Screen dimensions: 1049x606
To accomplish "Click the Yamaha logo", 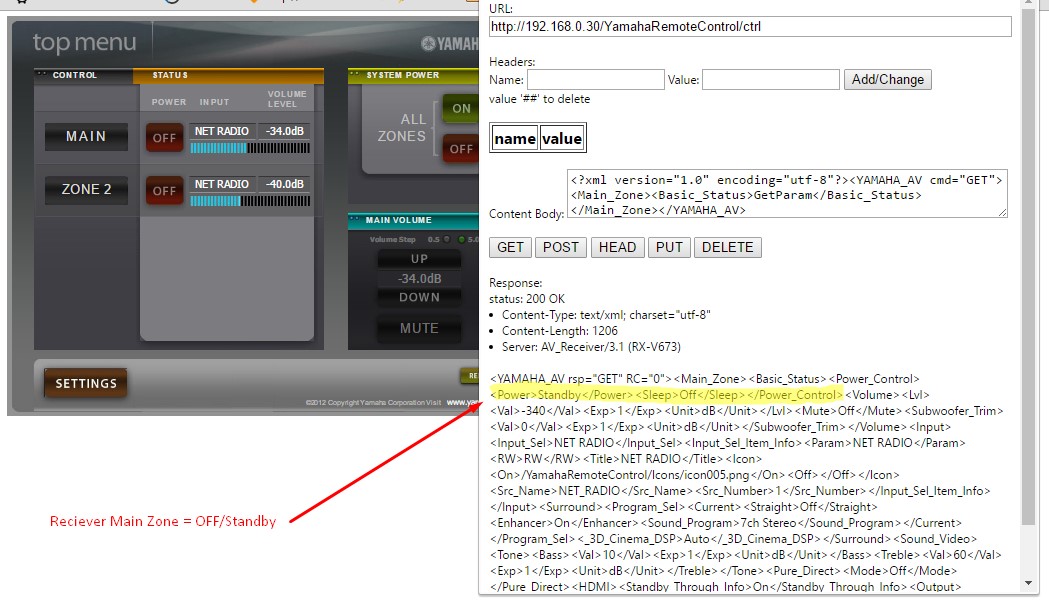I will [x=450, y=44].
